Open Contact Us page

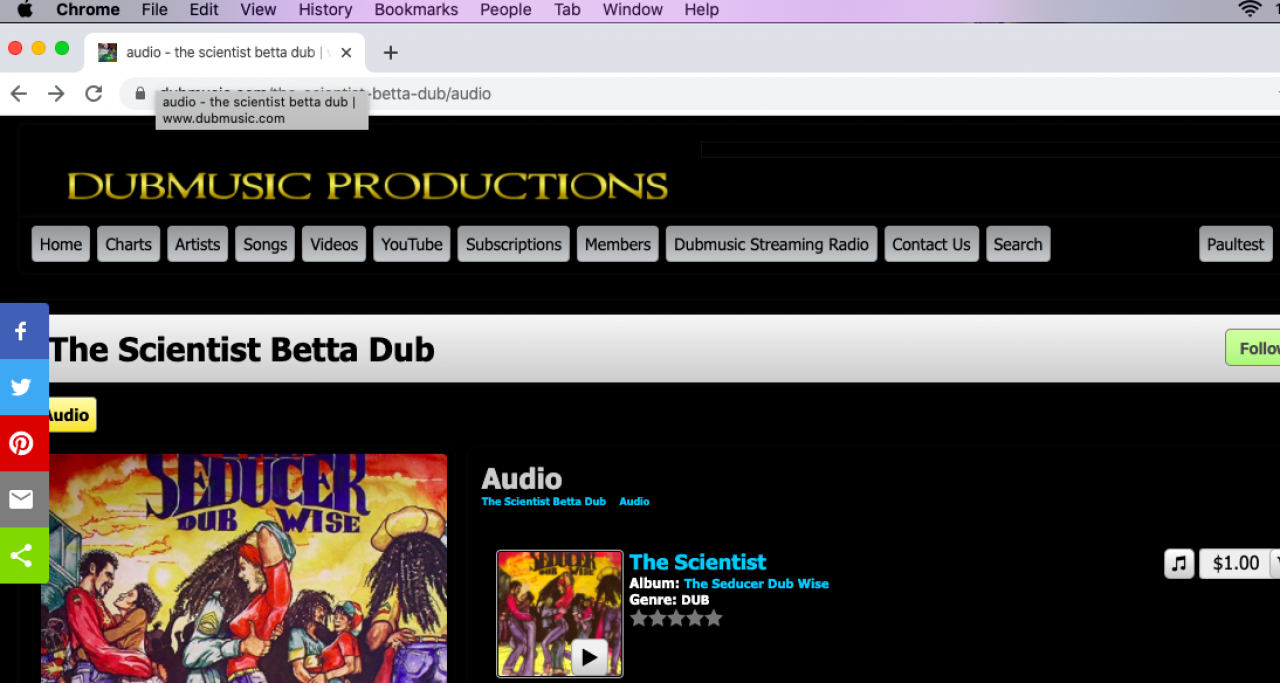tap(932, 244)
